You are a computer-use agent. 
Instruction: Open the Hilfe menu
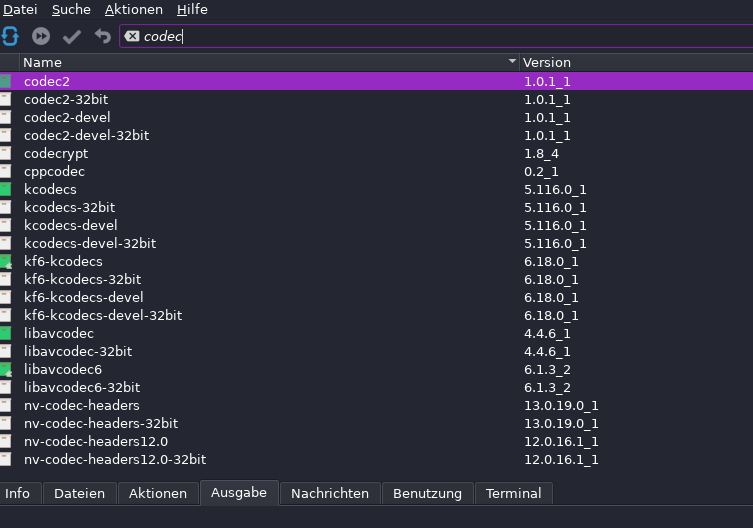(x=192, y=9)
